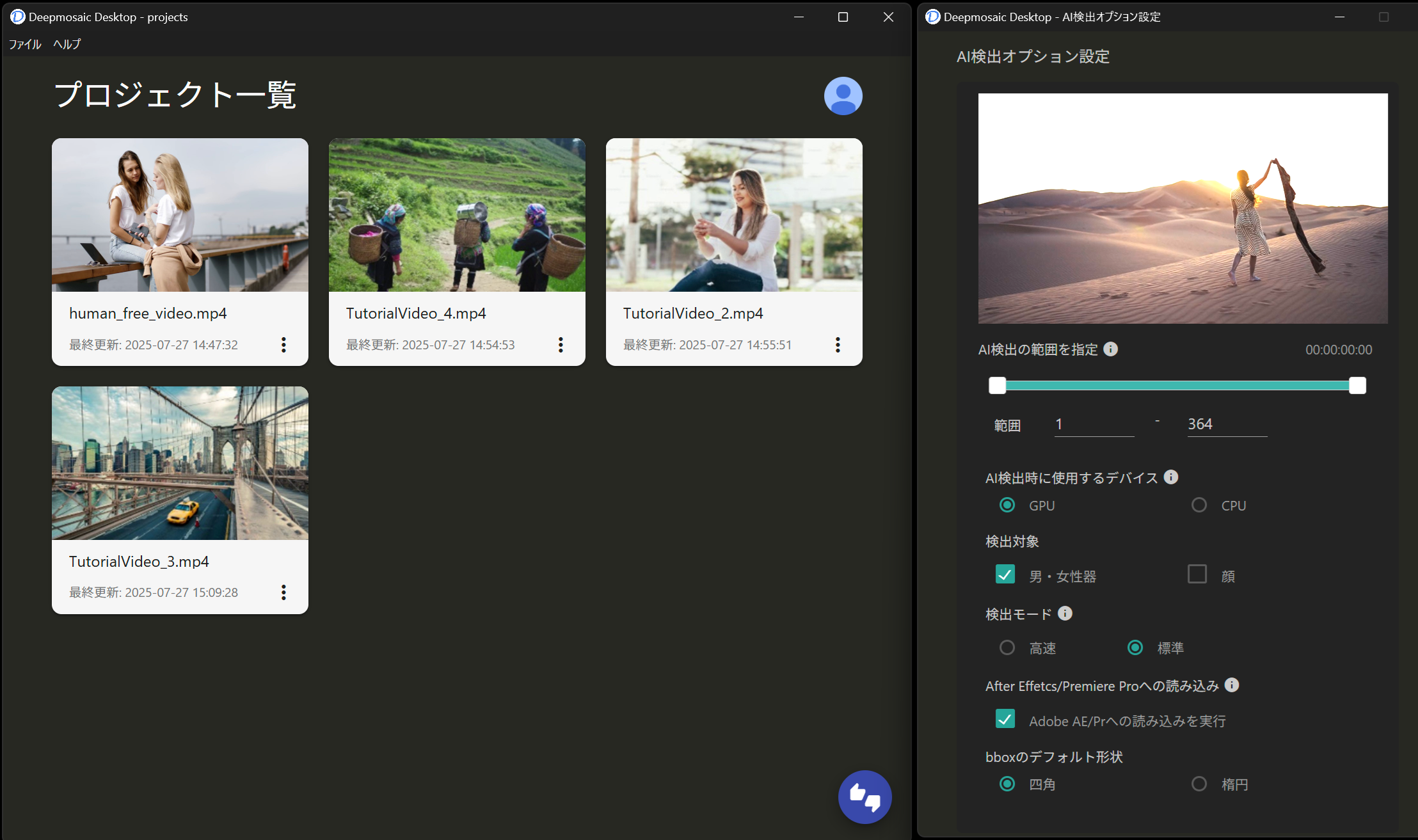Open three-dot menu for human_free_video.mp4

click(283, 345)
